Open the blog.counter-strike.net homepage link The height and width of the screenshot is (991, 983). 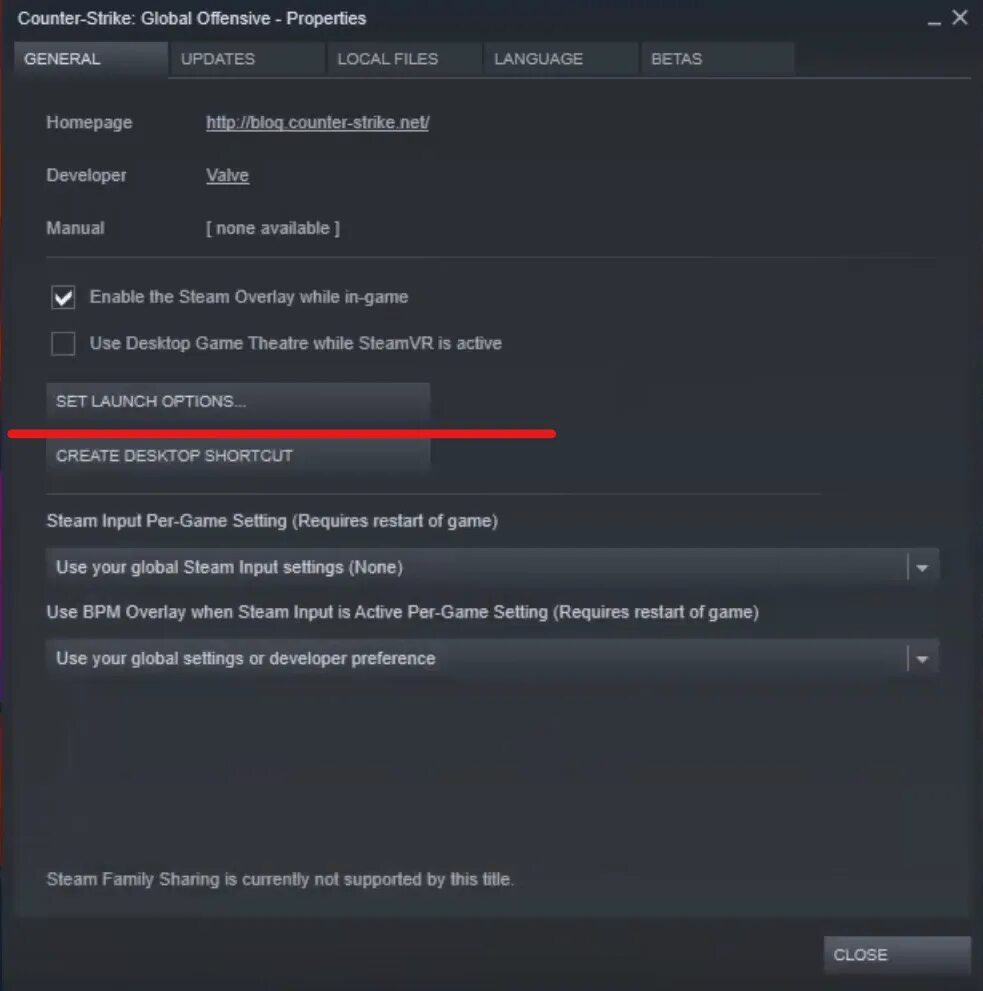pos(317,122)
